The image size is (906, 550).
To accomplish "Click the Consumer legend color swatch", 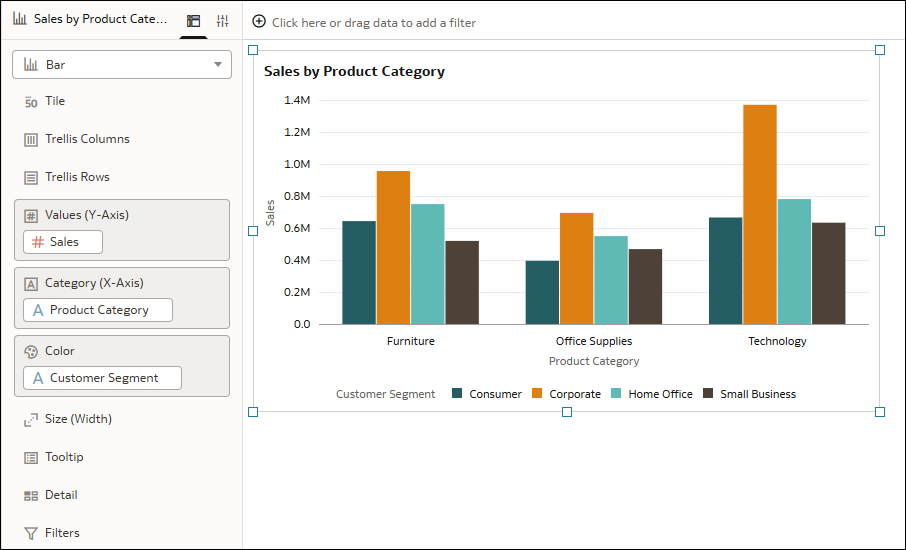I will pos(458,394).
